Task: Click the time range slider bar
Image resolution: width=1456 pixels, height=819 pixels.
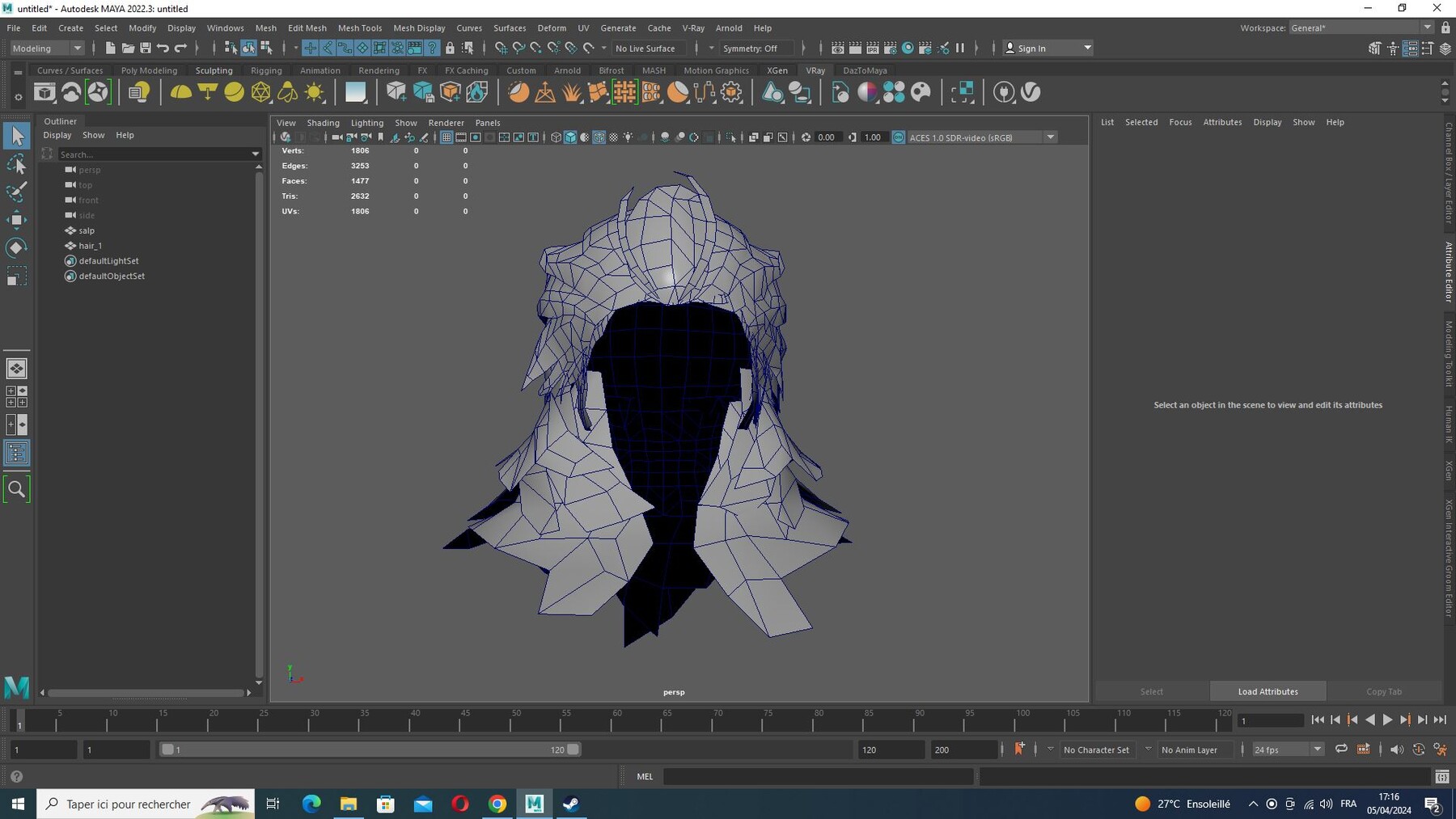Action: click(370, 749)
